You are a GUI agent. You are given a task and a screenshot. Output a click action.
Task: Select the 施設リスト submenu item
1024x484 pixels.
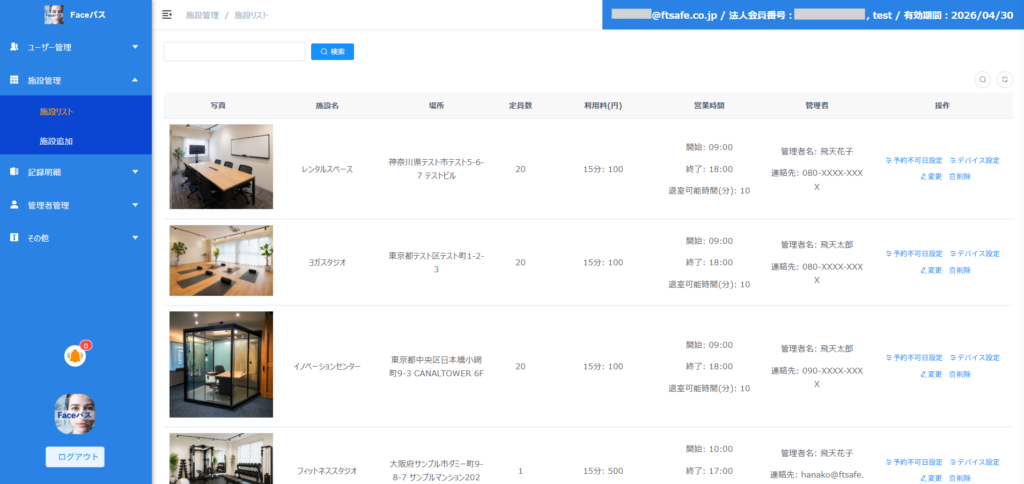pos(57,111)
